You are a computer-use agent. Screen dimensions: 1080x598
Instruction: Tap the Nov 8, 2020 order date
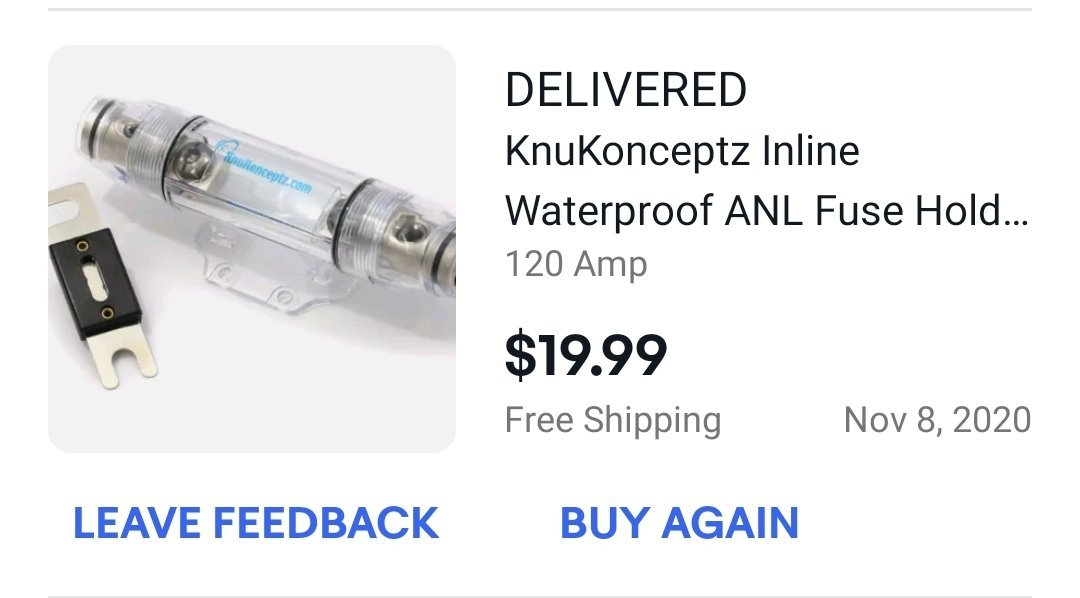tap(937, 420)
